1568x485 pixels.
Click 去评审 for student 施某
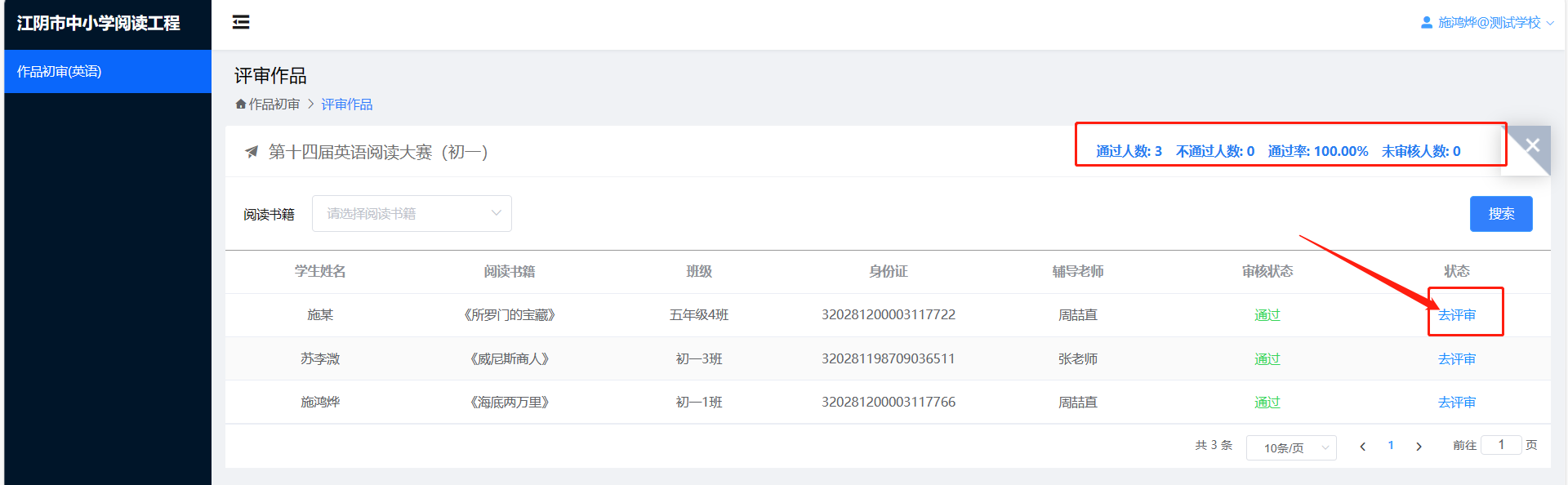click(1456, 315)
